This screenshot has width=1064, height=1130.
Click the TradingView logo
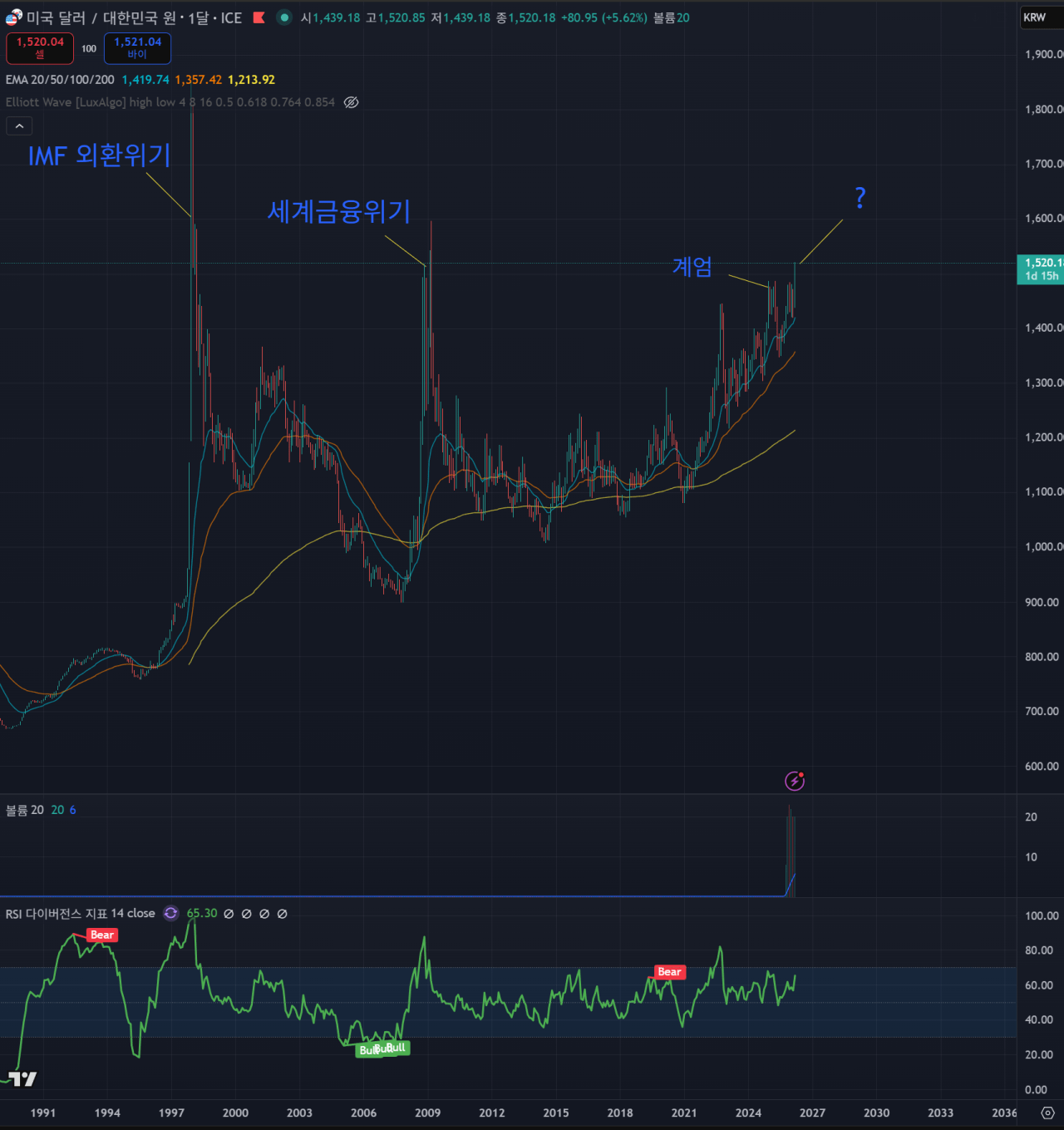pyautogui.click(x=22, y=1078)
